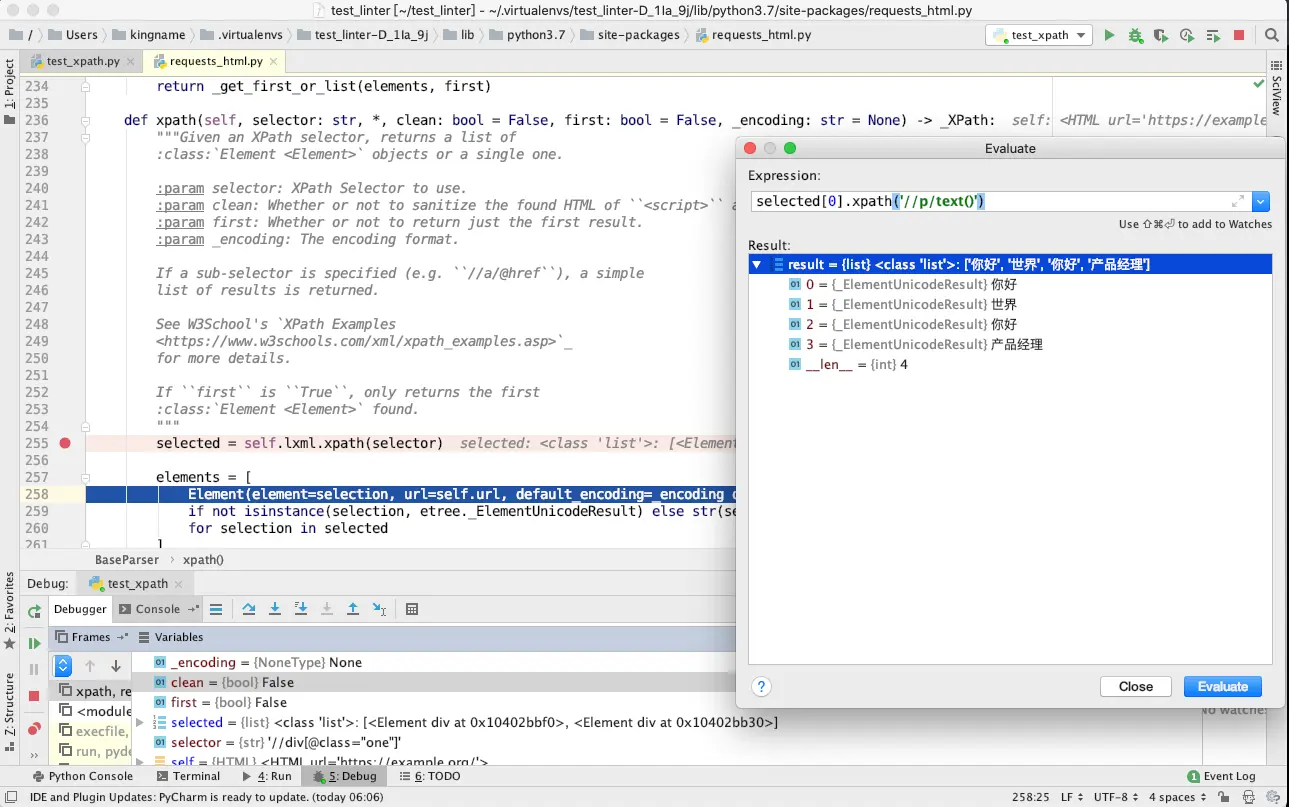Image resolution: width=1289 pixels, height=807 pixels.
Task: Toggle the breakpoint on line 255
Action: coord(65,443)
